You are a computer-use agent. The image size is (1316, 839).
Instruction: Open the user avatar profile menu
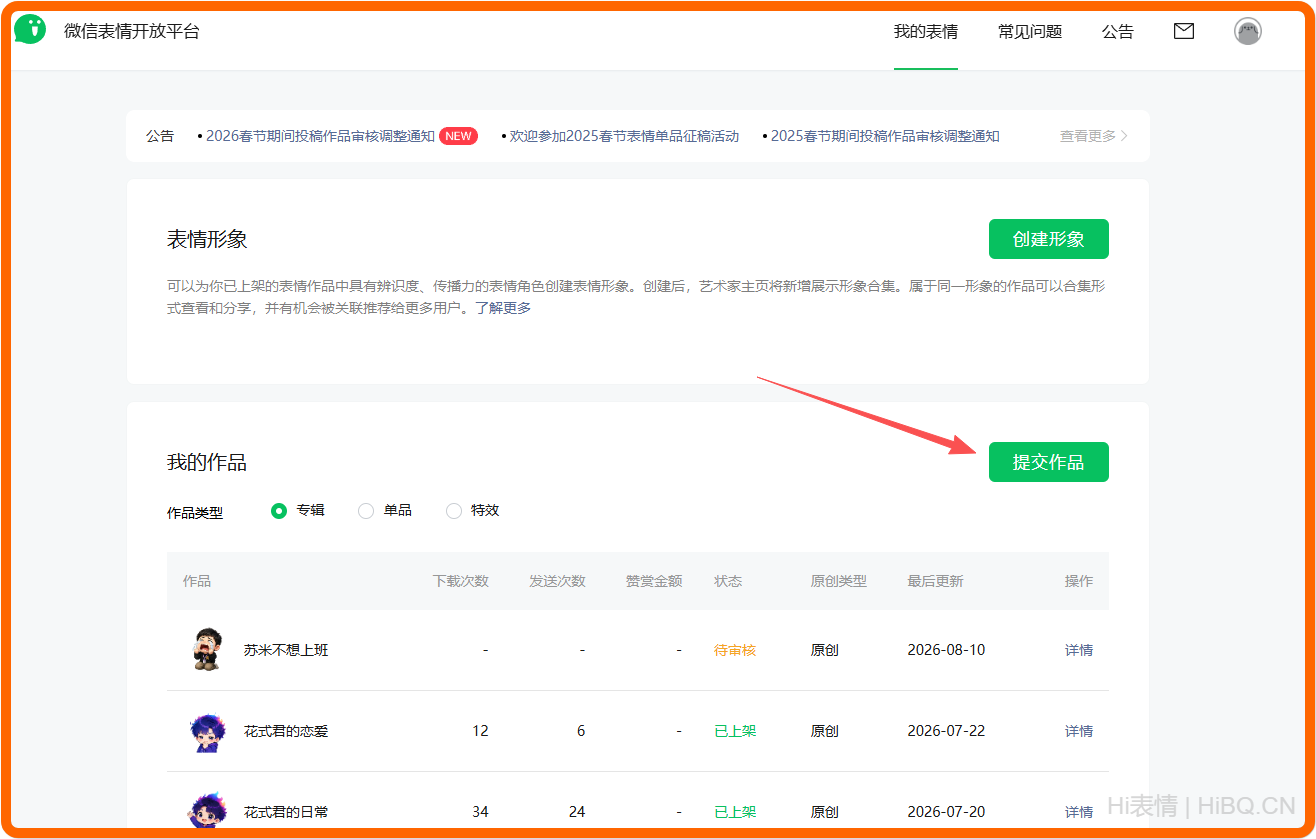point(1248,31)
